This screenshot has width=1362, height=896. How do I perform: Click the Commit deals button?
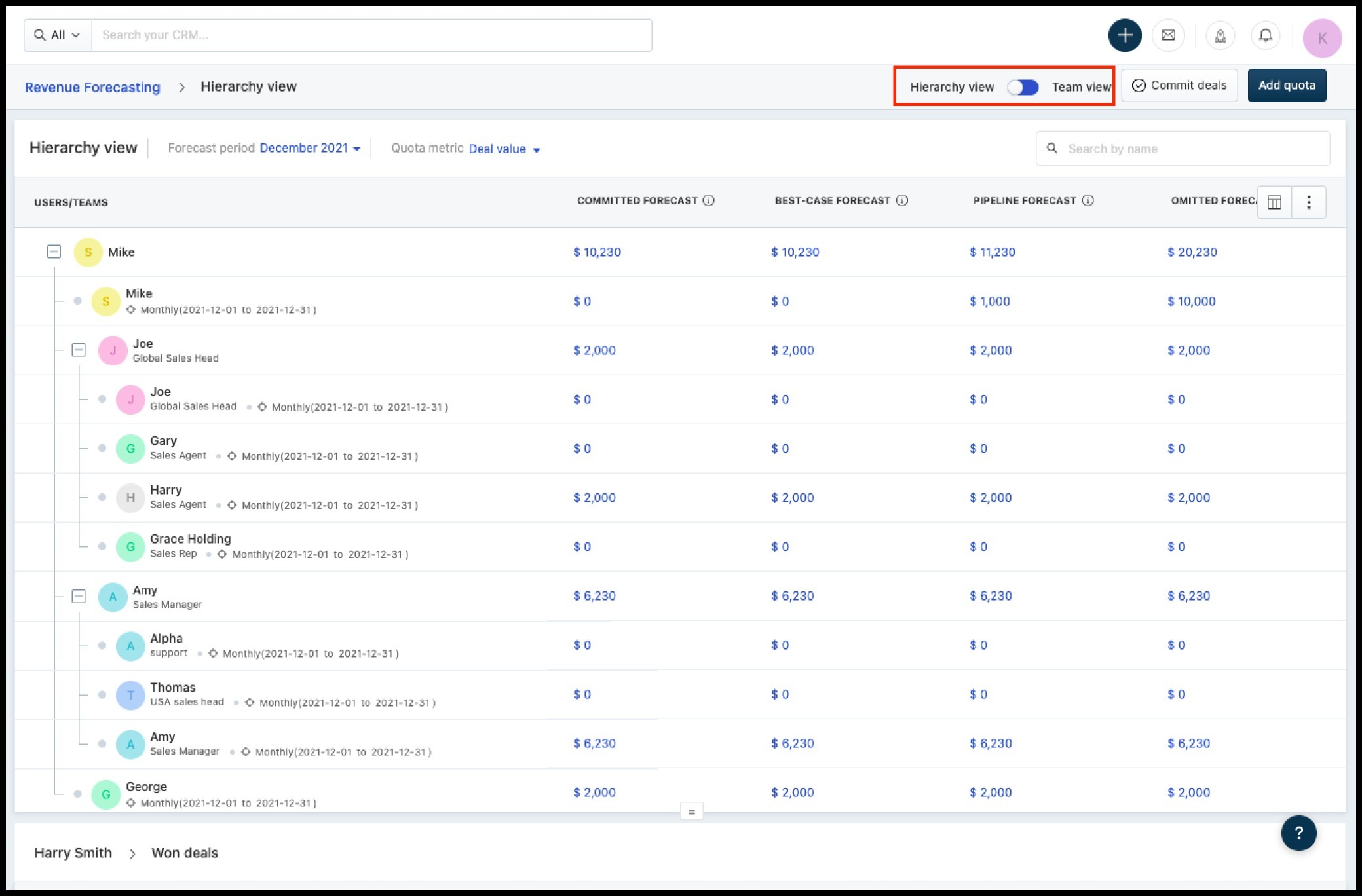pos(1179,86)
